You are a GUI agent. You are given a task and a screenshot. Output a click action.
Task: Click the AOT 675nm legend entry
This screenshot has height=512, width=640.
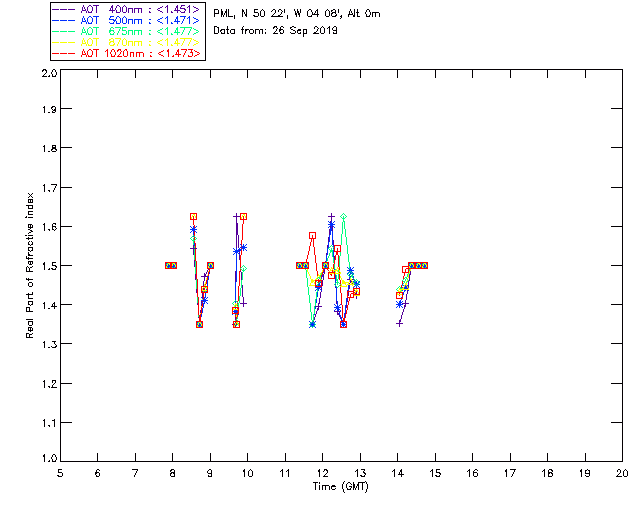click(126, 31)
